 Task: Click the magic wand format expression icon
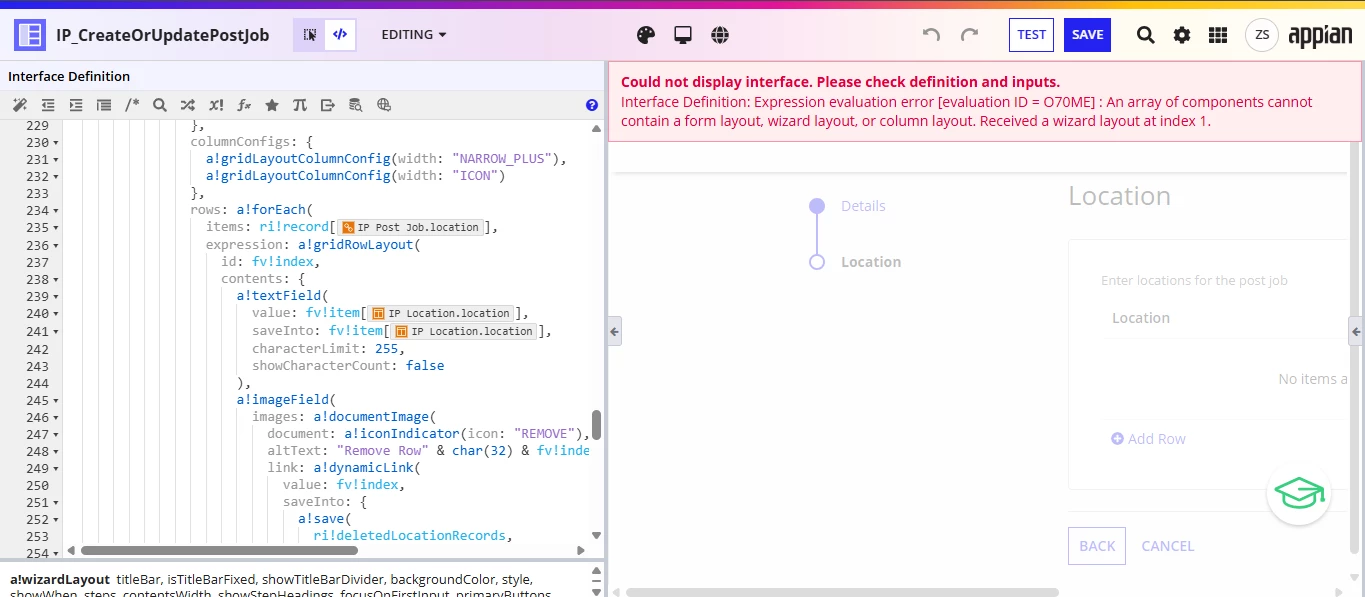click(19, 105)
